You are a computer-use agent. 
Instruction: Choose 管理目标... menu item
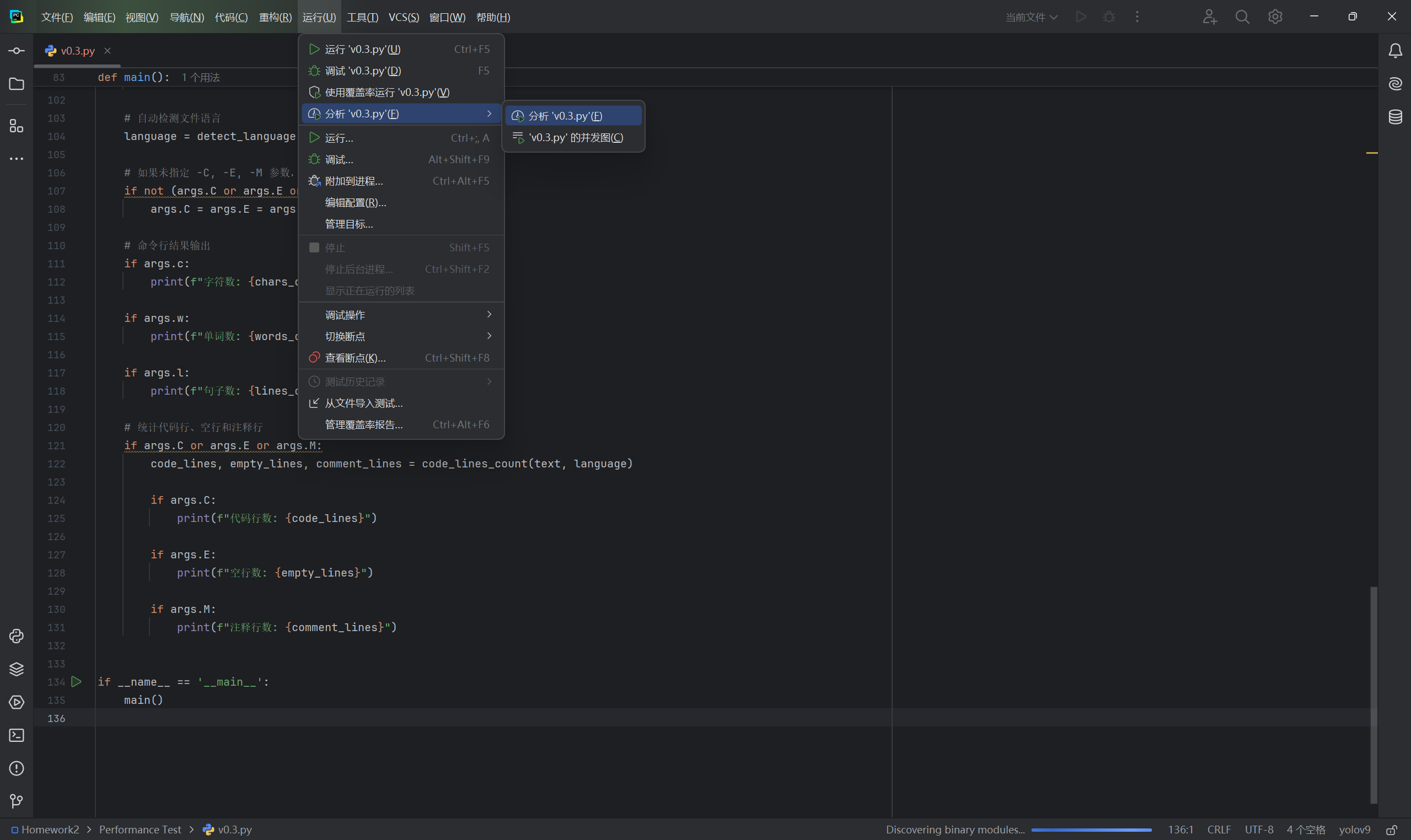pos(401,224)
